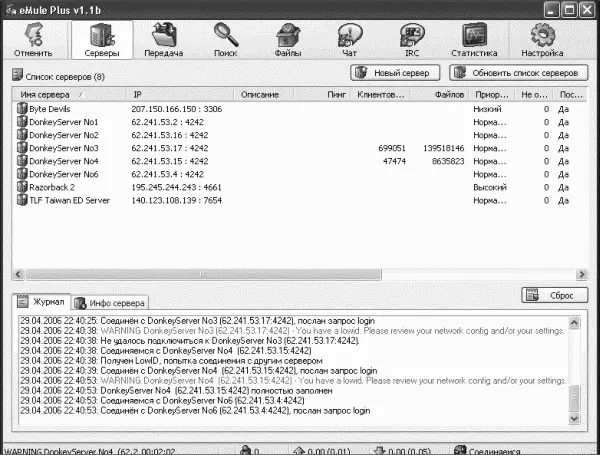Viewport: 600px width, 455px height.
Task: Click the Отменить toolbar icon
Action: (x=34, y=40)
